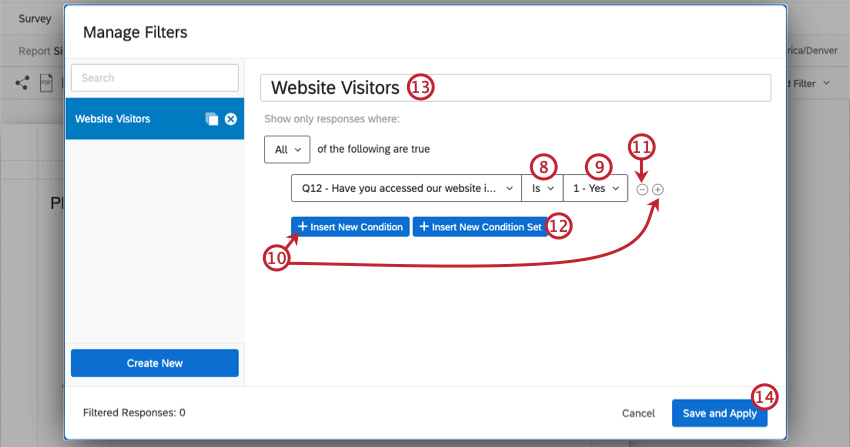Open the '1 - Yes' value dropdown
850x447 pixels.
pos(594,188)
